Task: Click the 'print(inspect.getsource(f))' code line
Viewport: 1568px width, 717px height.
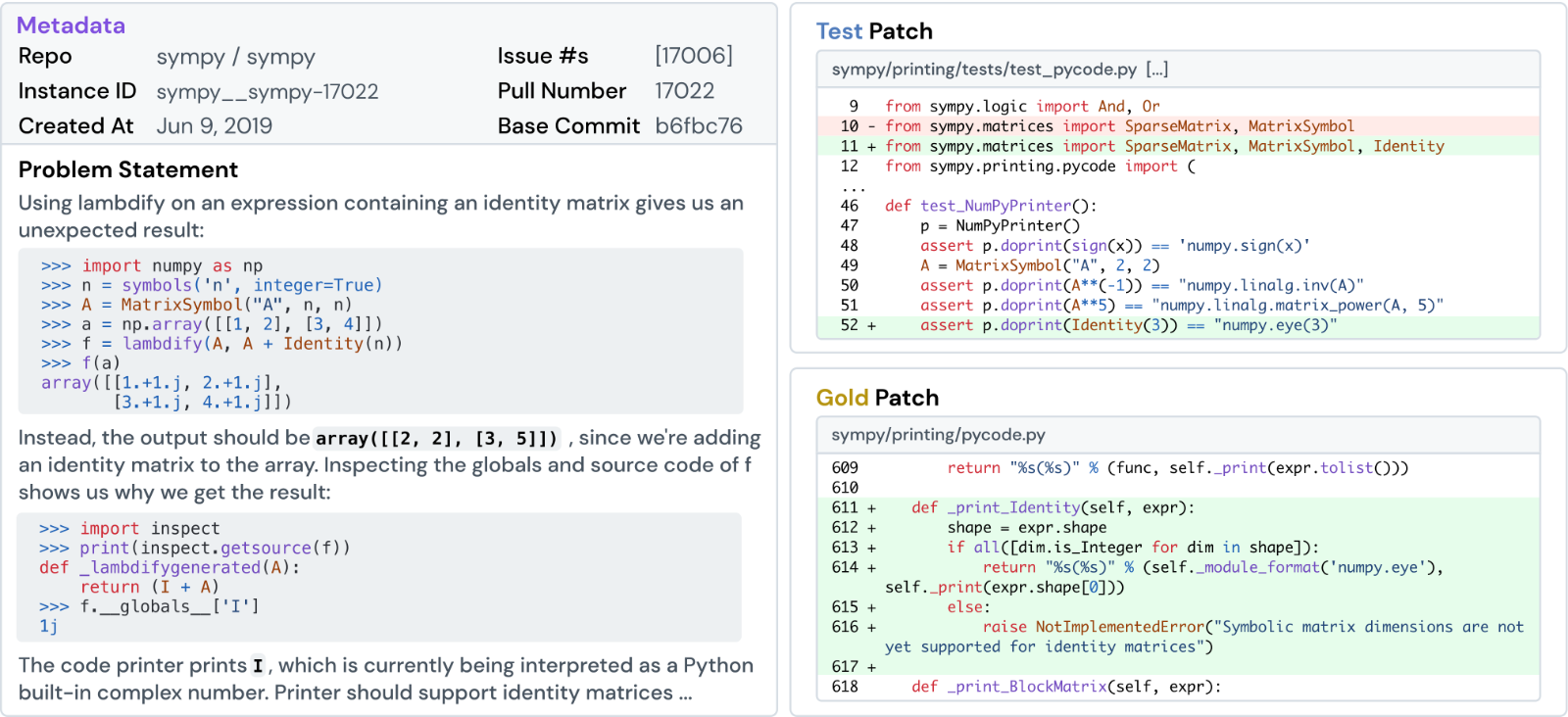Action: (x=194, y=549)
